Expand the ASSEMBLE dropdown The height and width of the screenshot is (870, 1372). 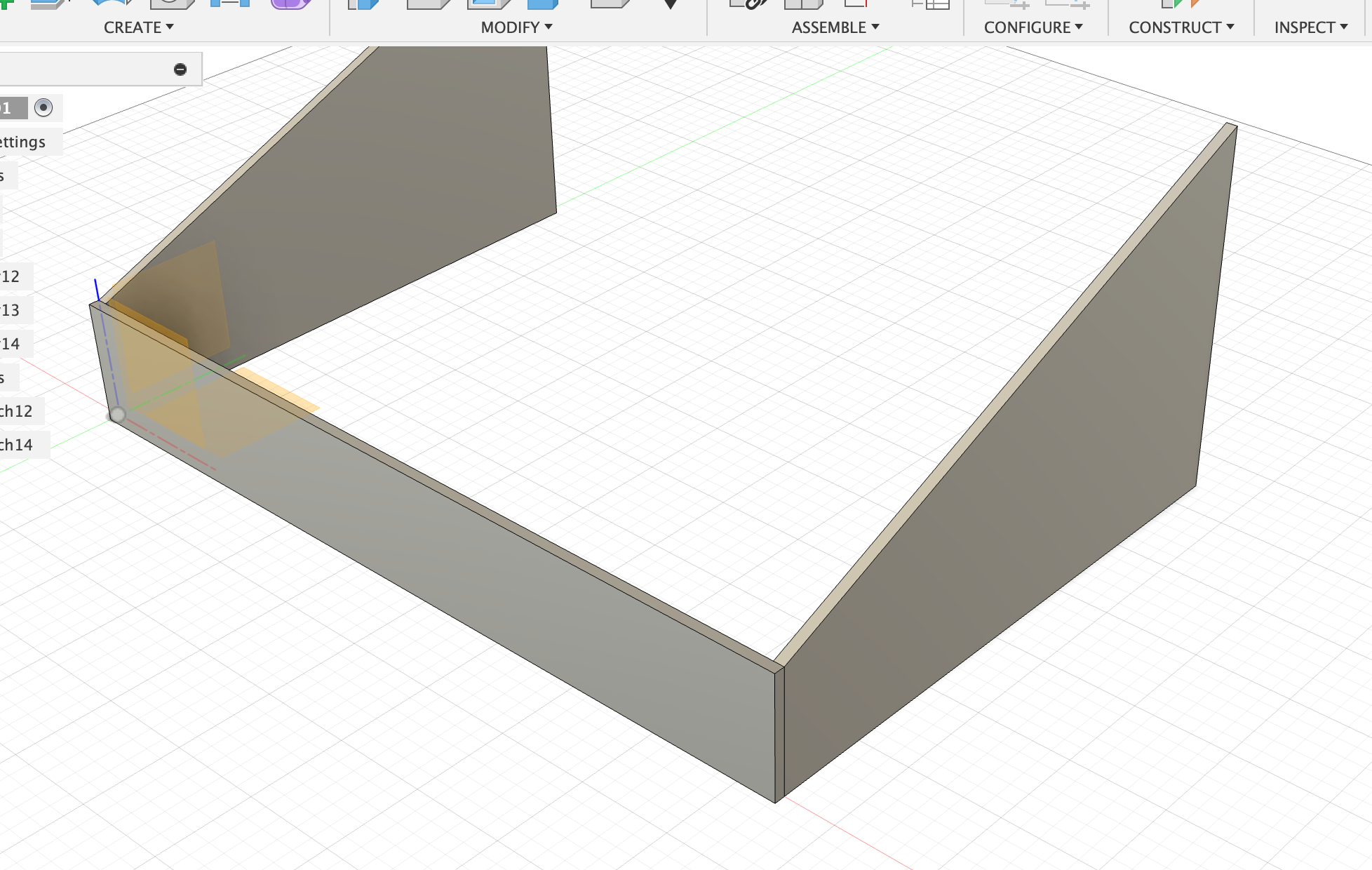click(x=835, y=27)
